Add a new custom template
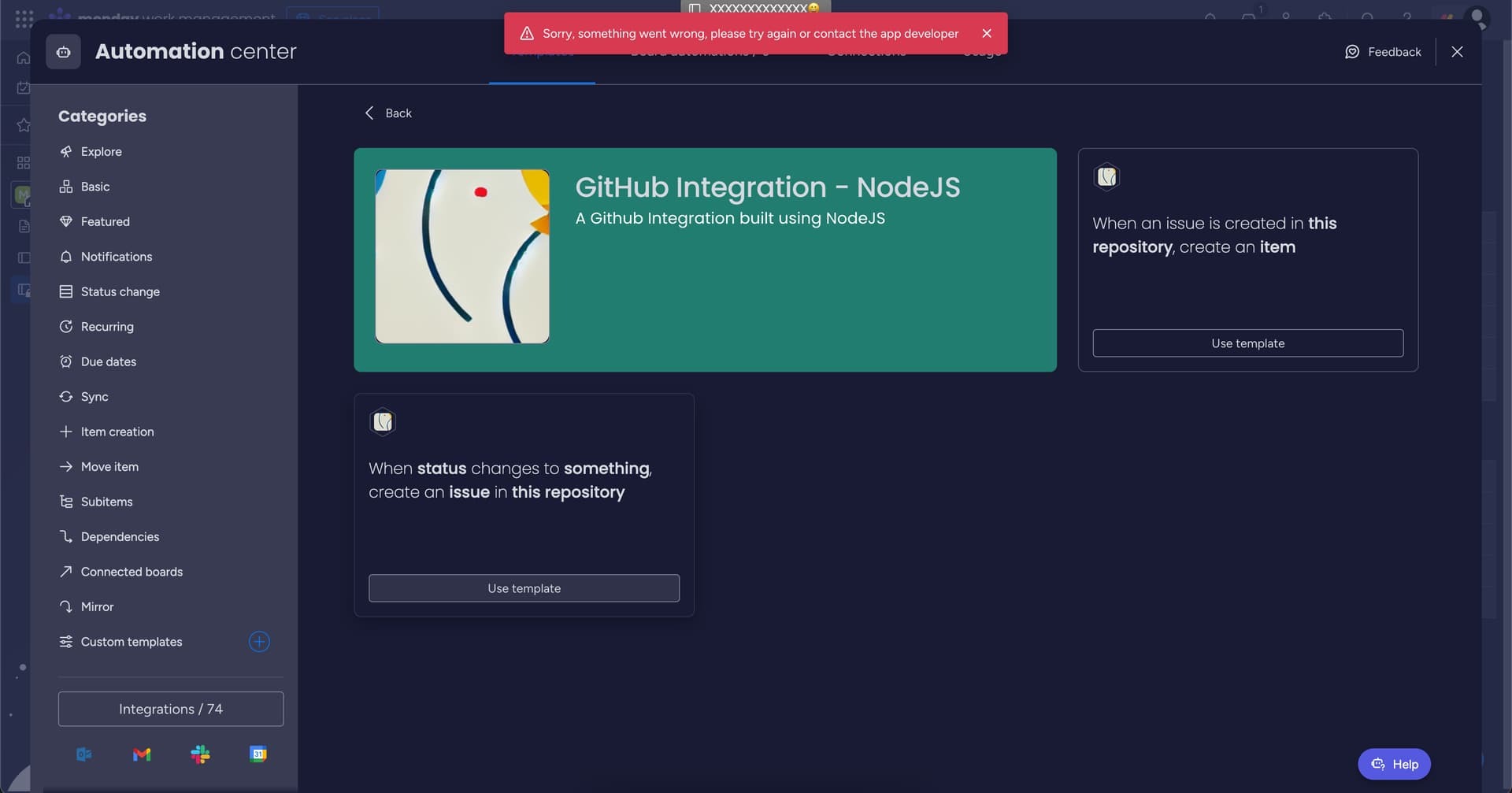Viewport: 1512px width, 793px height. click(259, 642)
